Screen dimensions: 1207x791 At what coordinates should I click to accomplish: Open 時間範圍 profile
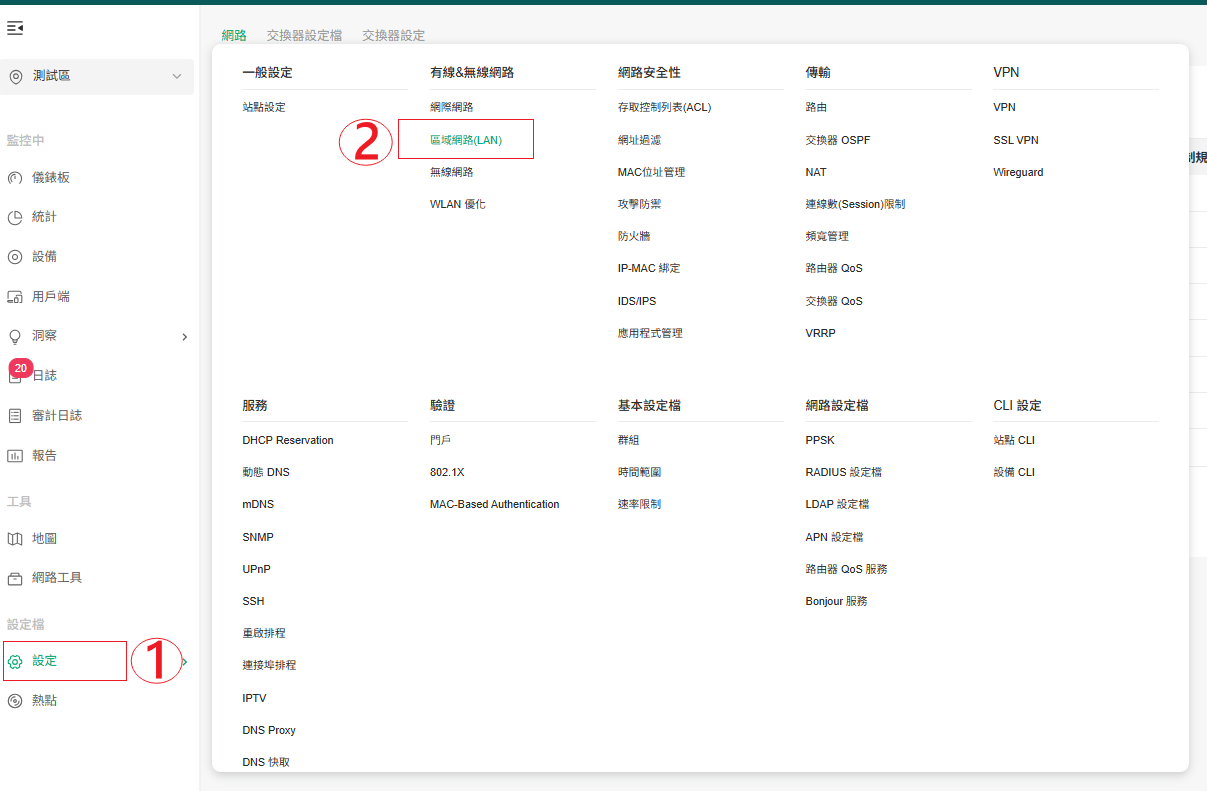(x=640, y=472)
